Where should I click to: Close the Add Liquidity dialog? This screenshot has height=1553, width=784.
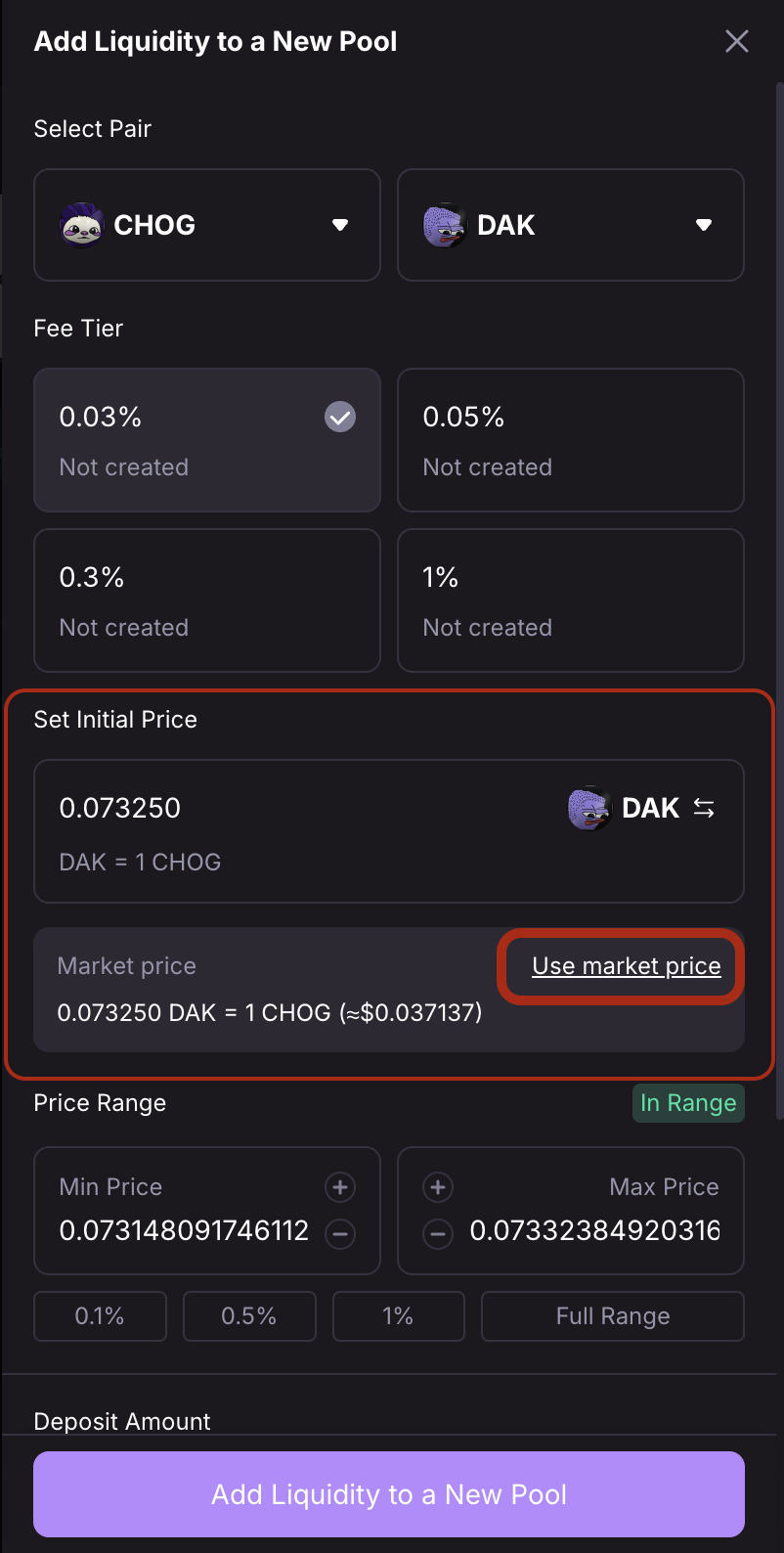737,41
